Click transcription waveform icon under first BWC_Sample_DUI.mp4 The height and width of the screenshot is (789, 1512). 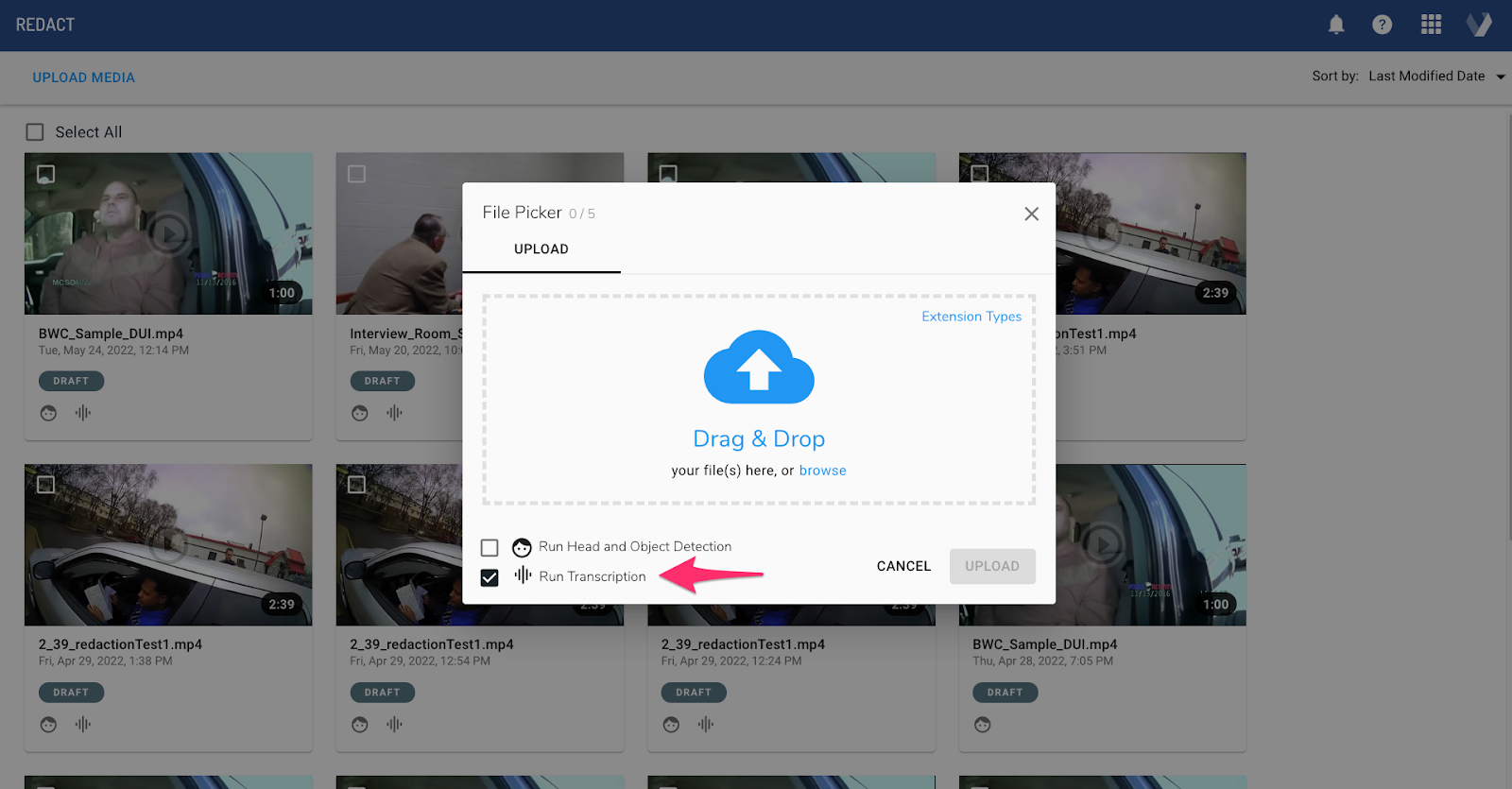(83, 413)
